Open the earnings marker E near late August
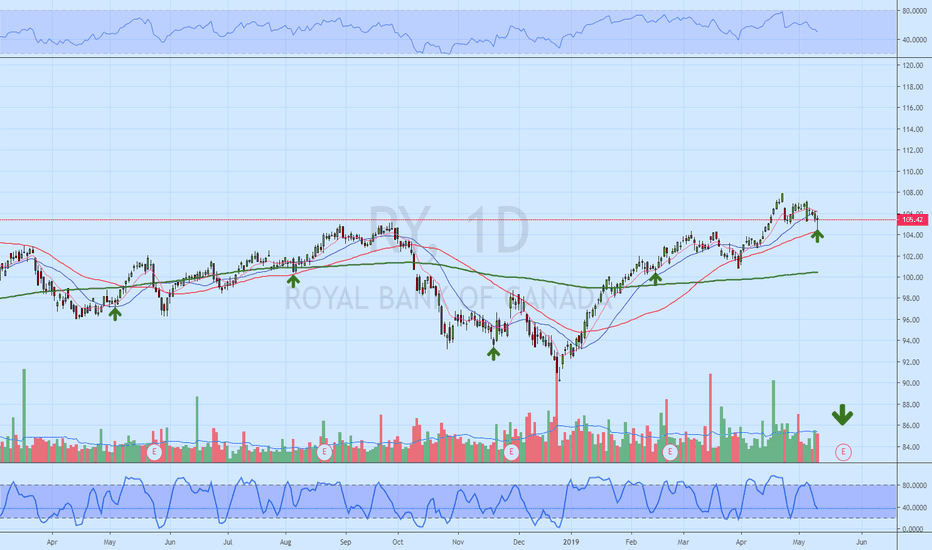Image resolution: width=932 pixels, height=550 pixels. click(324, 452)
